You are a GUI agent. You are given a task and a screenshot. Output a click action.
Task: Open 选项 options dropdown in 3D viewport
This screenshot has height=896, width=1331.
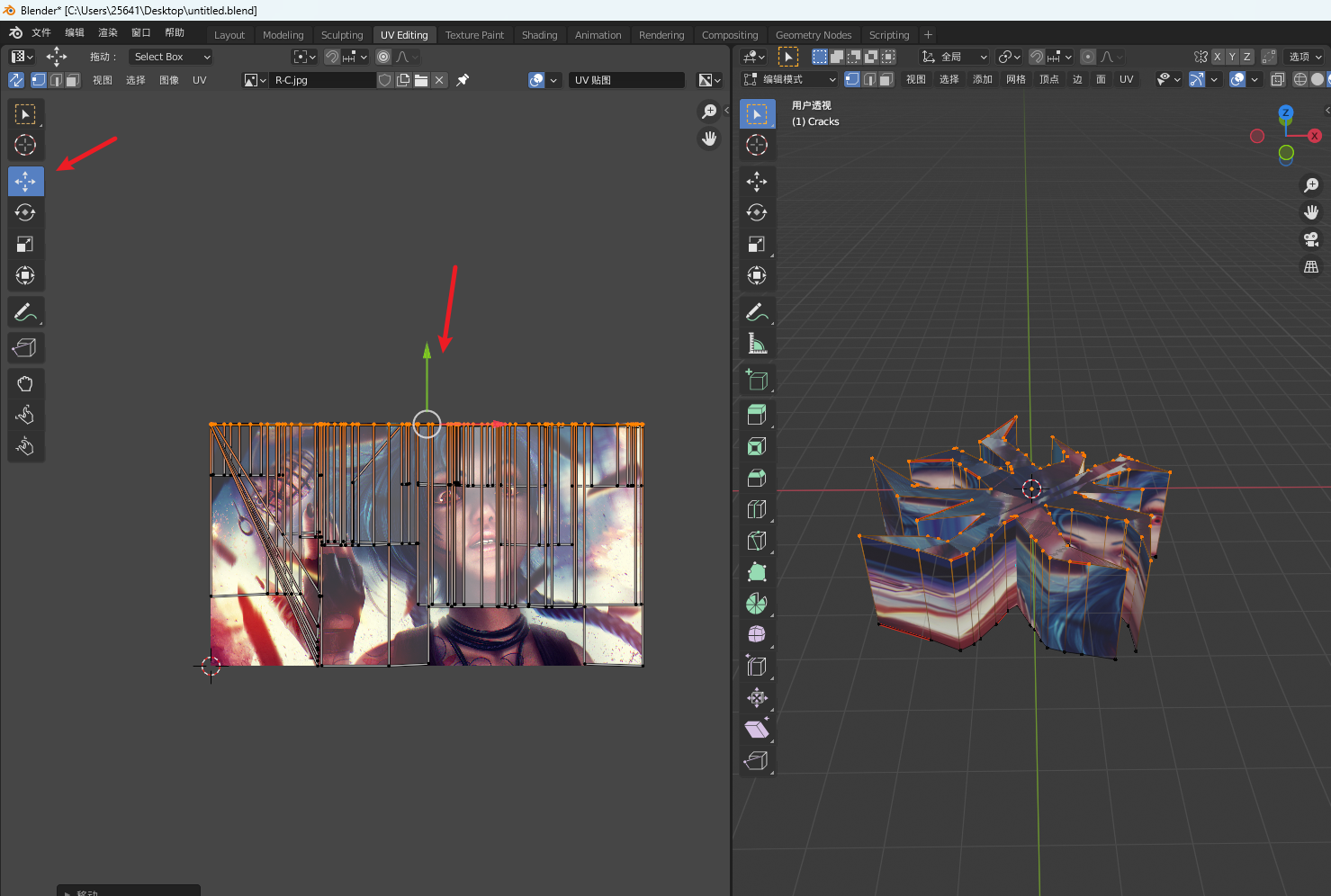pyautogui.click(x=1305, y=57)
